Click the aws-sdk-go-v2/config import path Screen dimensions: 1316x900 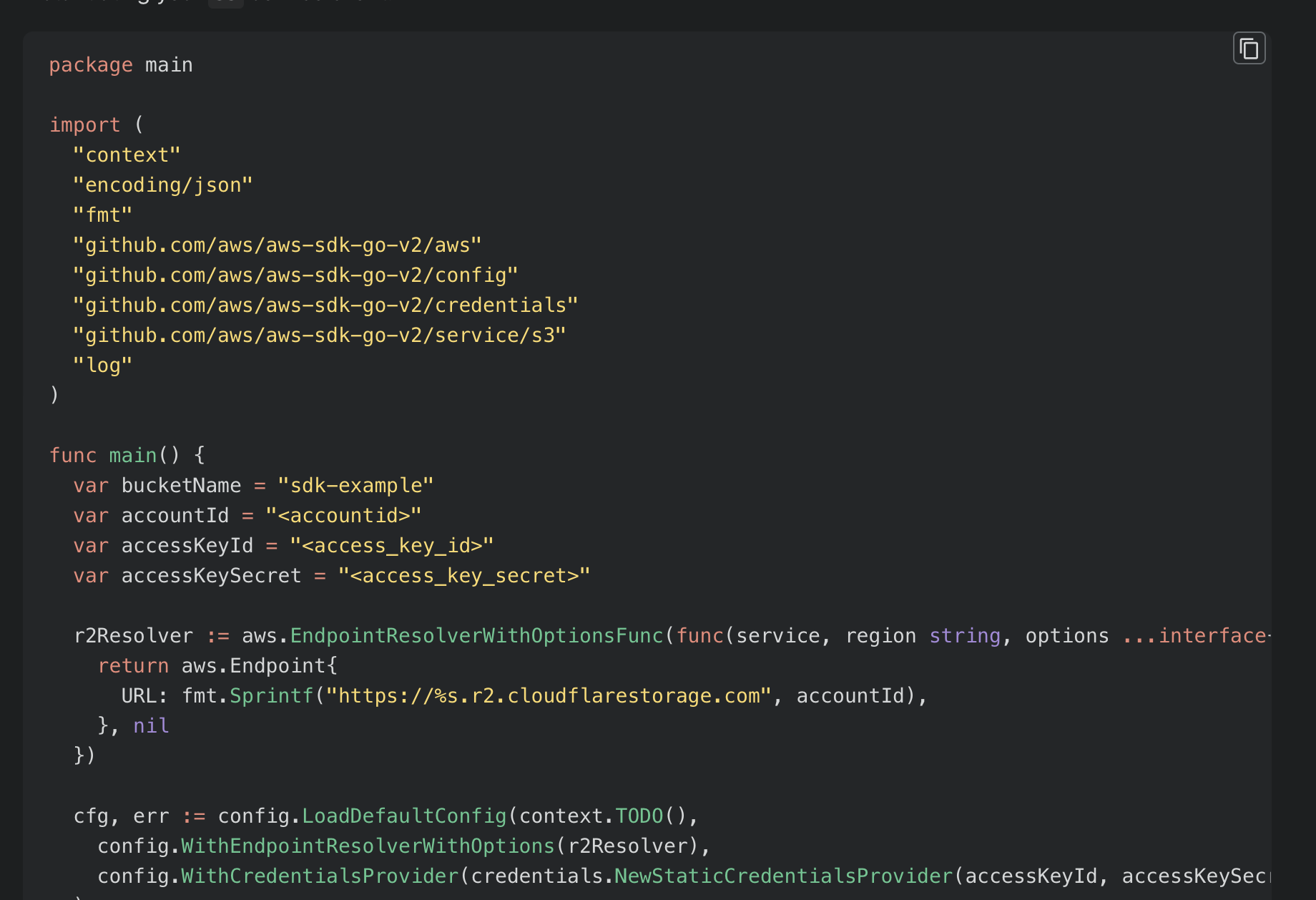pos(295,275)
